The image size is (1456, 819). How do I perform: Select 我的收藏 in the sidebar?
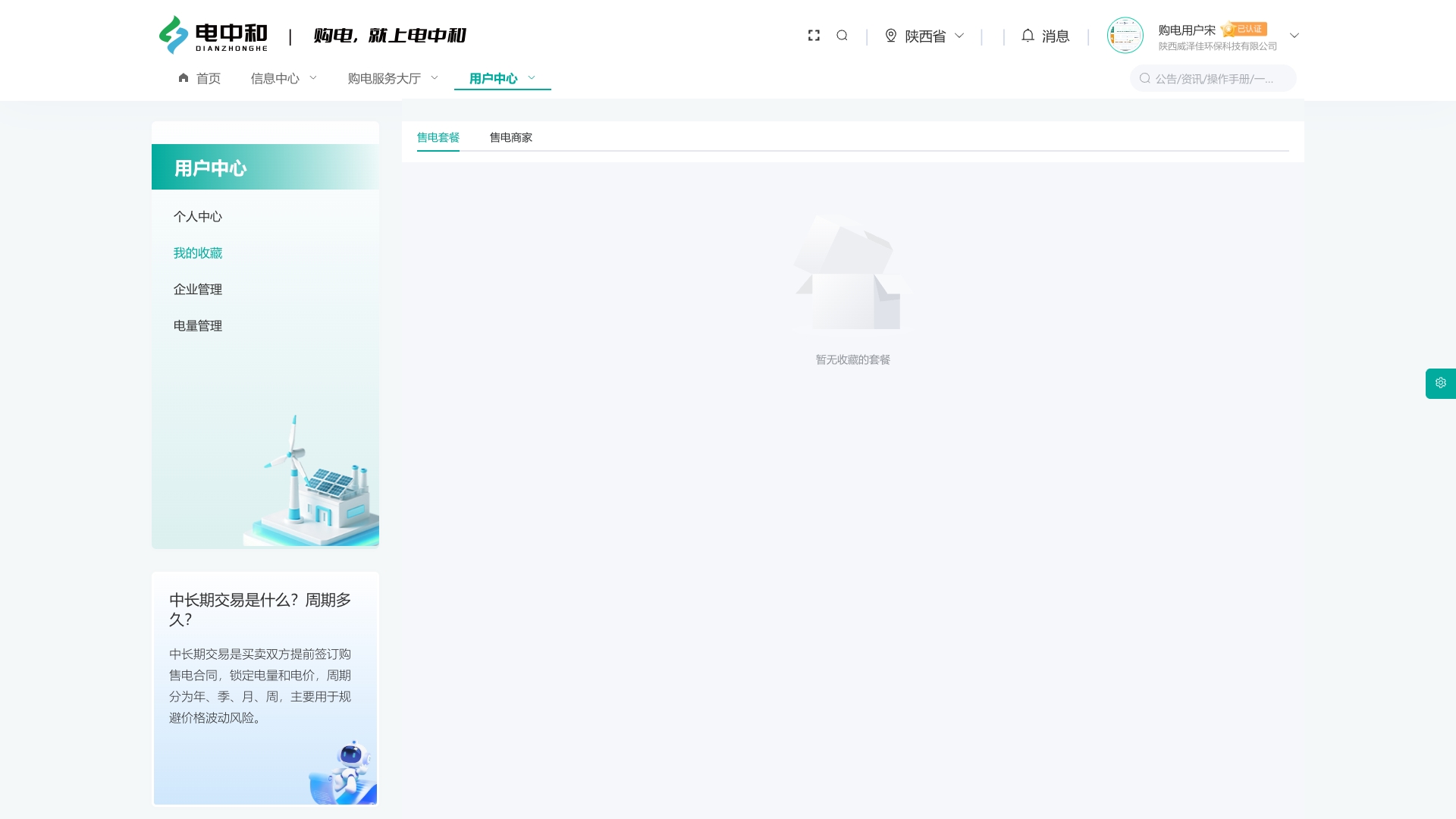click(x=198, y=253)
